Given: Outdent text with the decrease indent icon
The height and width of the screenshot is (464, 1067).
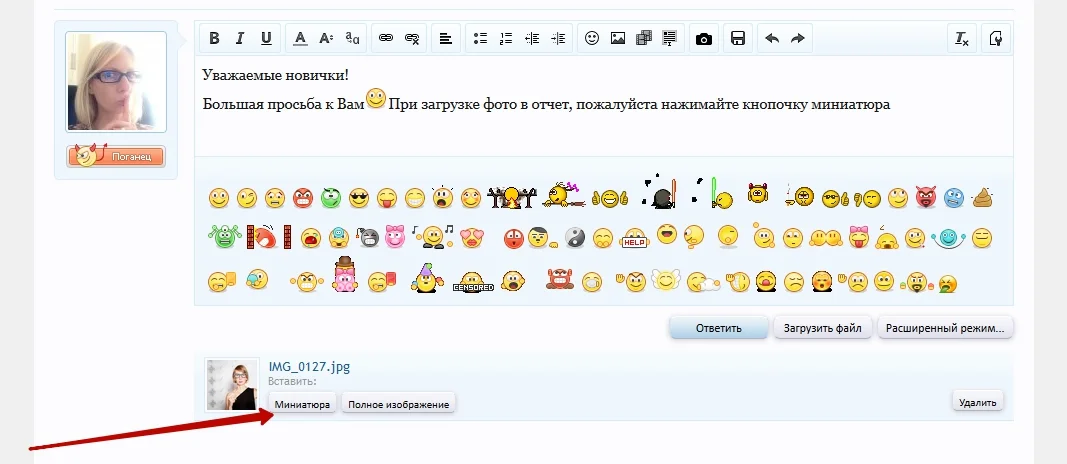Looking at the screenshot, I should [x=532, y=38].
